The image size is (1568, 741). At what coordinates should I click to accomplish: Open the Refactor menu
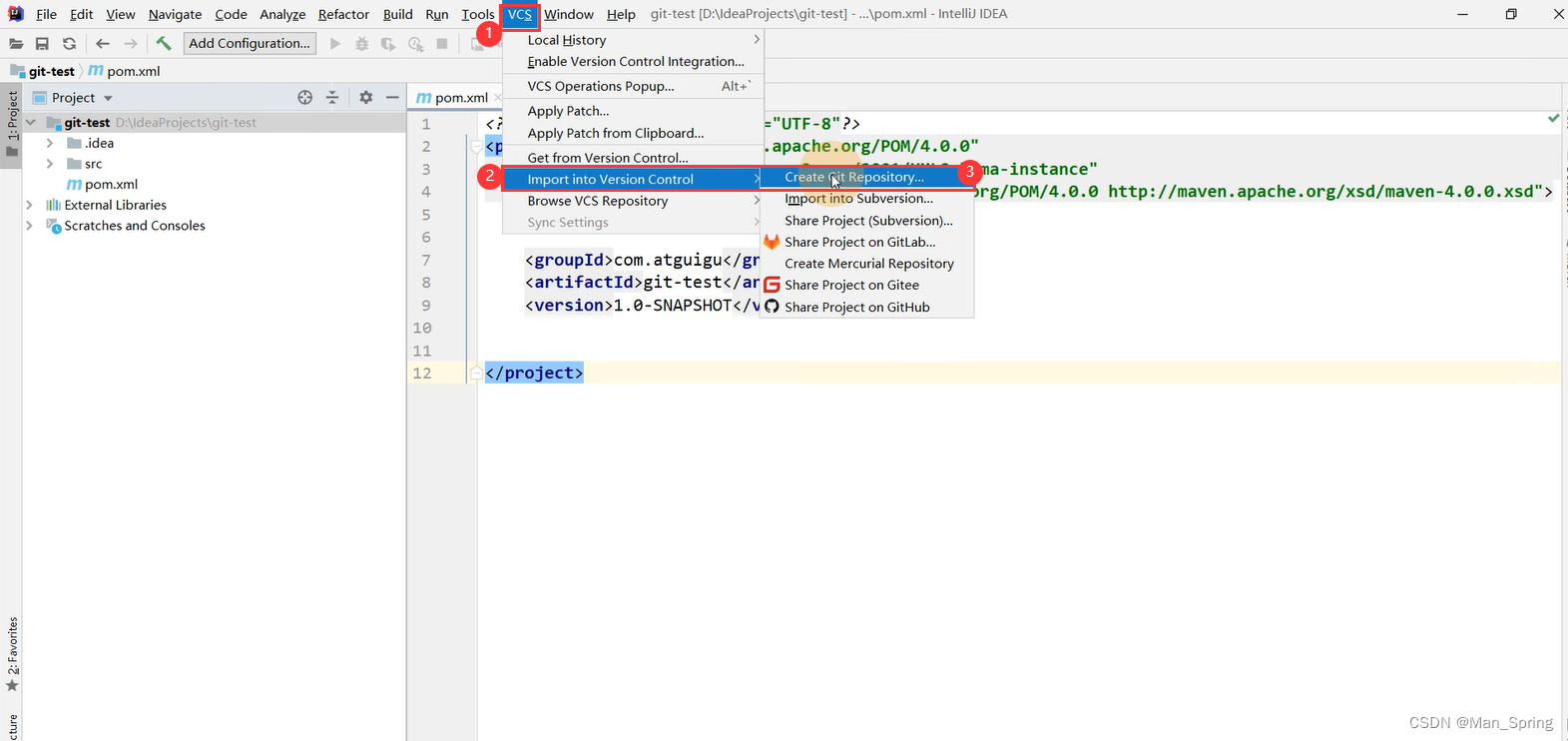pyautogui.click(x=343, y=14)
